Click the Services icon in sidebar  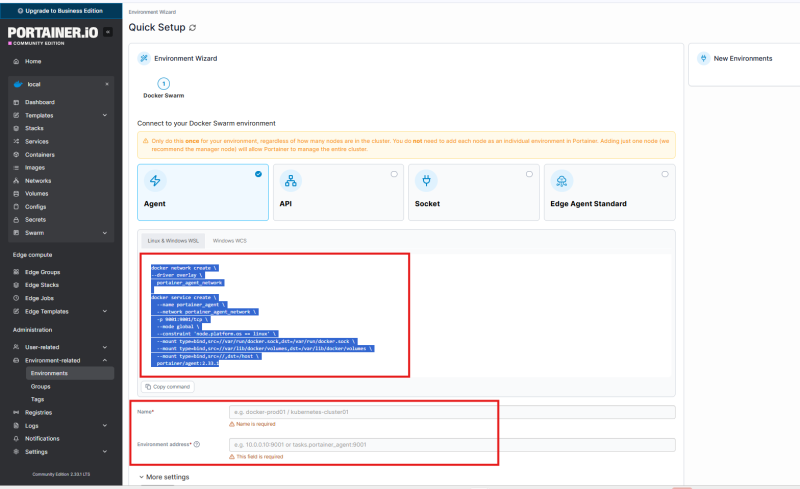point(16,141)
